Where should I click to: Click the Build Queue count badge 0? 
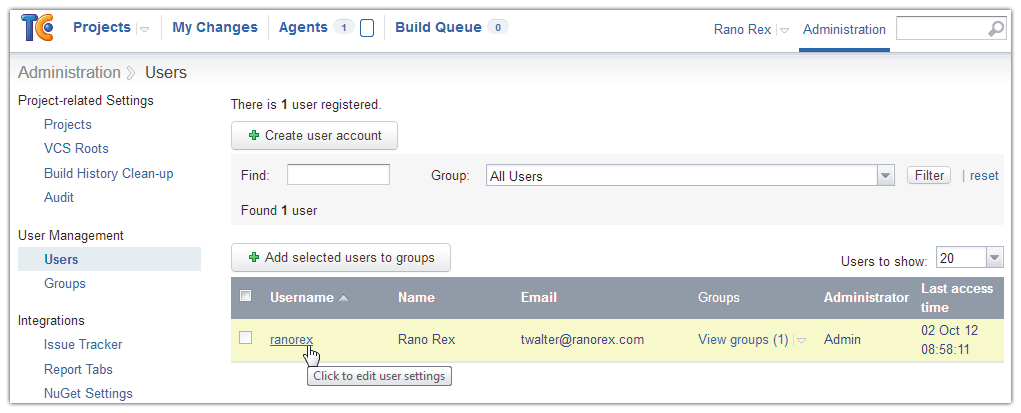[x=498, y=27]
